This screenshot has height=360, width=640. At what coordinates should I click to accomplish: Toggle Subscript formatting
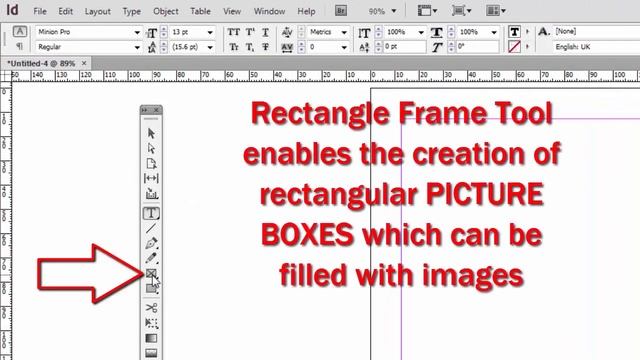(x=250, y=47)
